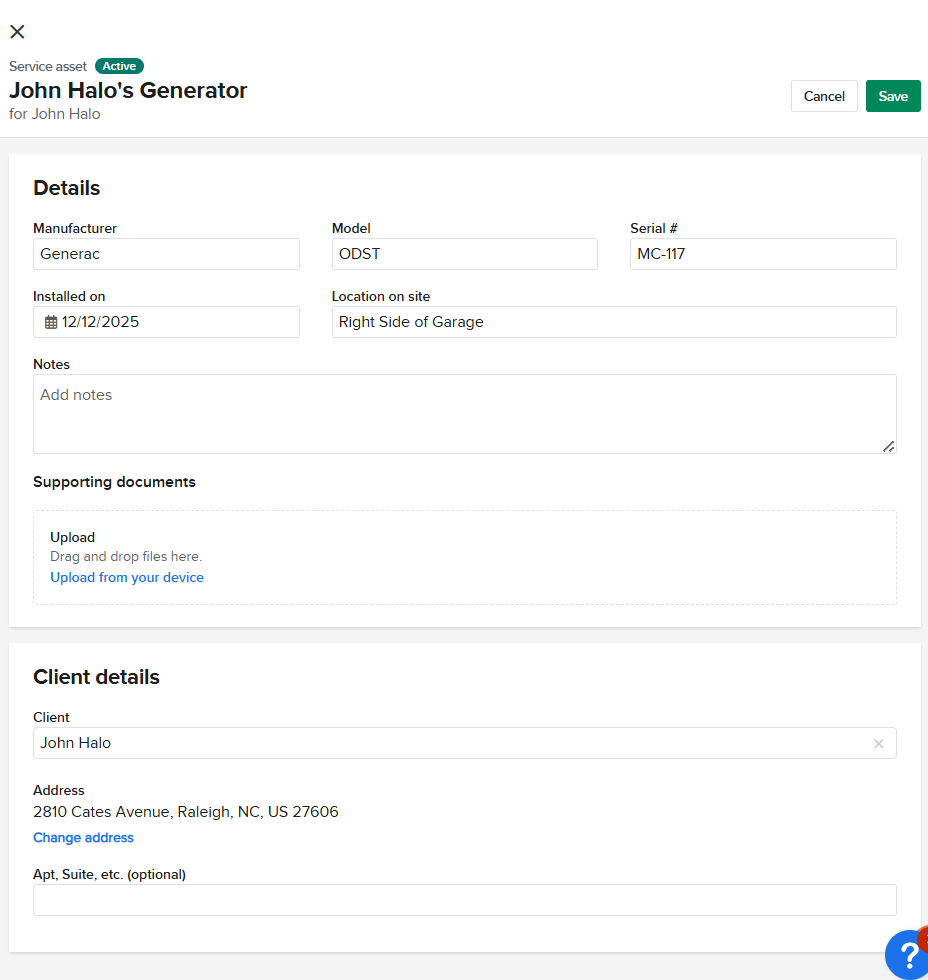Select the Serial # input field
928x980 pixels.
point(762,254)
